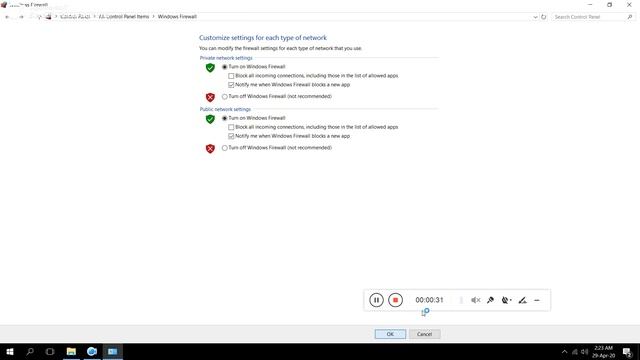Click the volume icon in system tray
Image resolution: width=640 pixels, height=360 pixels.
pyautogui.click(x=584, y=352)
